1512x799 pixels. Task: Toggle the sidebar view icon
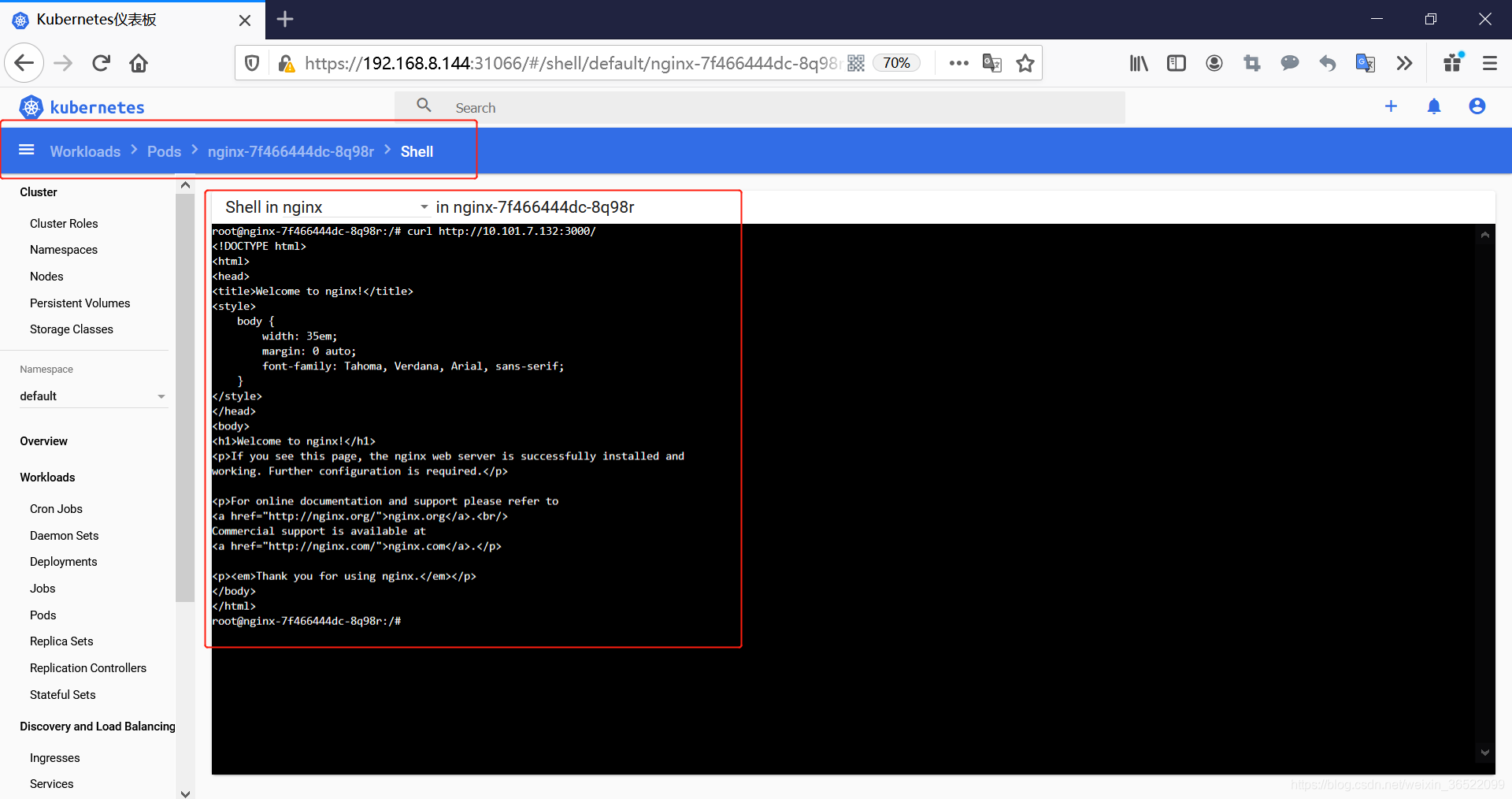(x=1177, y=63)
